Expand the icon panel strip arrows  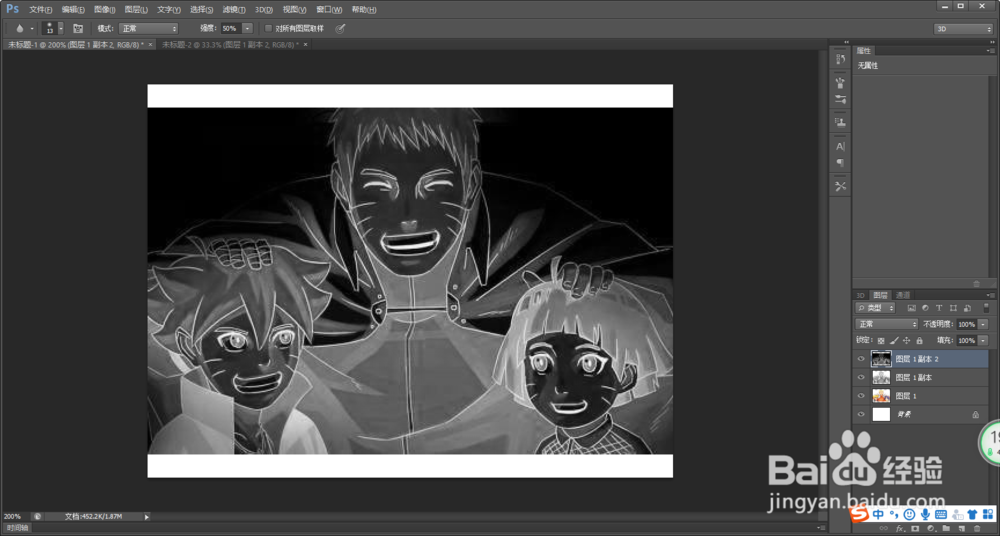(x=846, y=41)
